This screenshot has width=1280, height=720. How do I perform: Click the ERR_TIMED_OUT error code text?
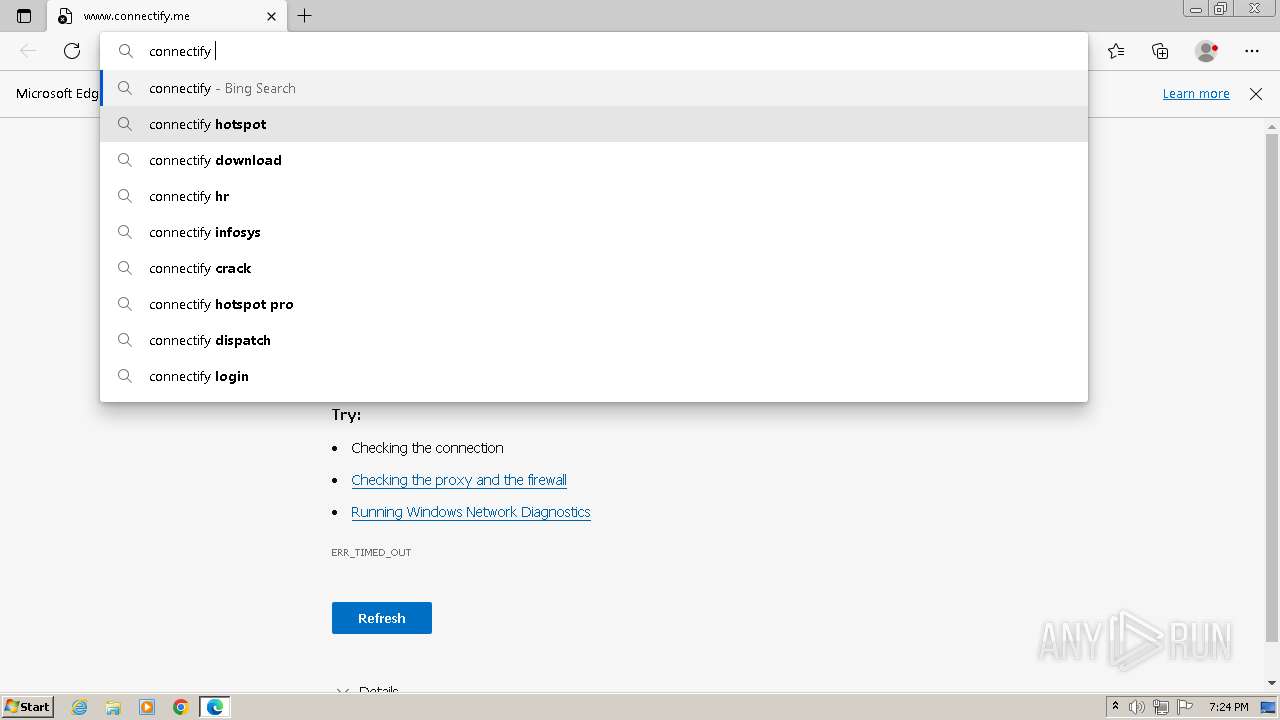pos(371,552)
